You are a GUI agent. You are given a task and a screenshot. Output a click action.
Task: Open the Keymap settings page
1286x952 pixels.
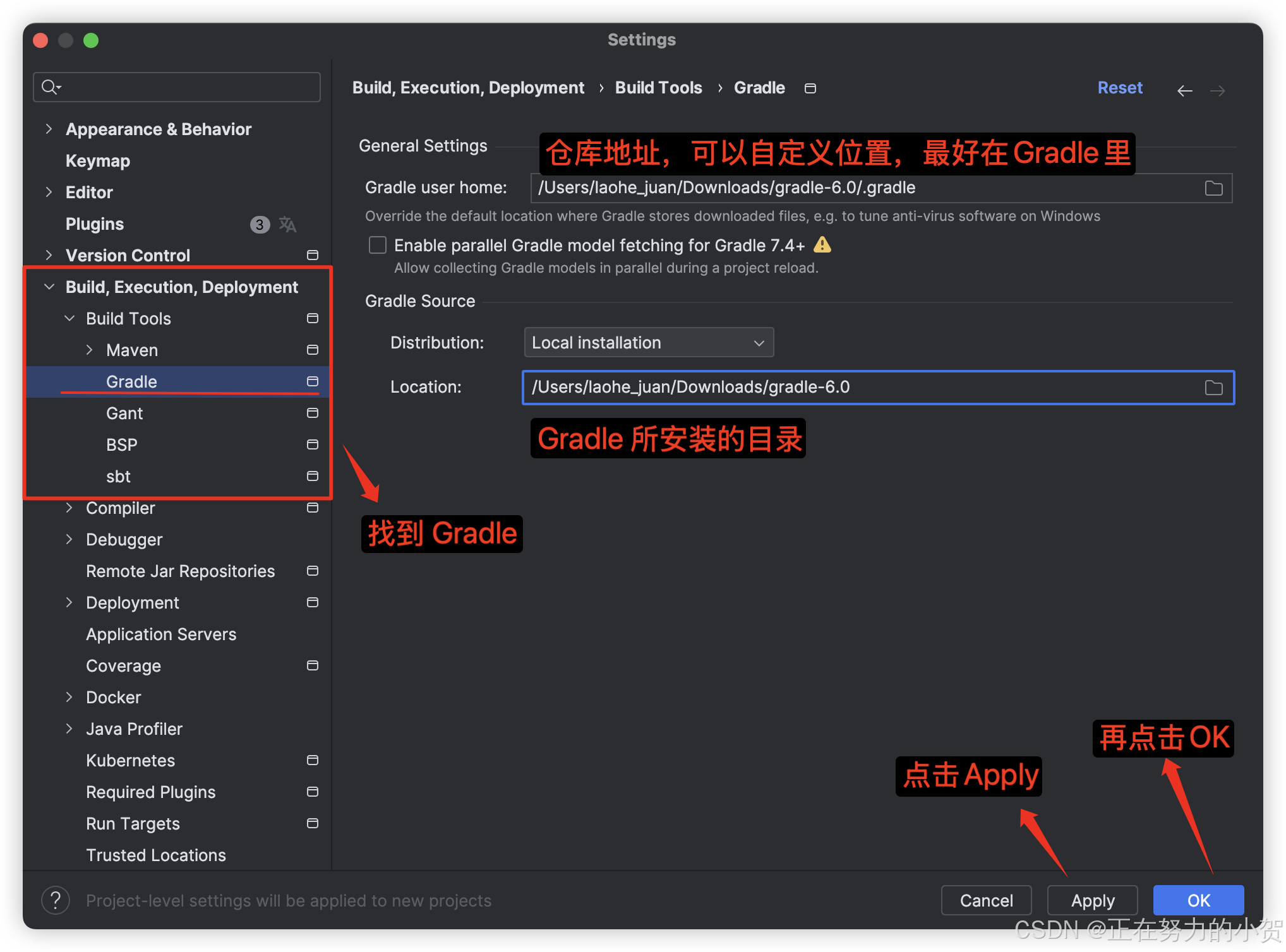coord(98,161)
